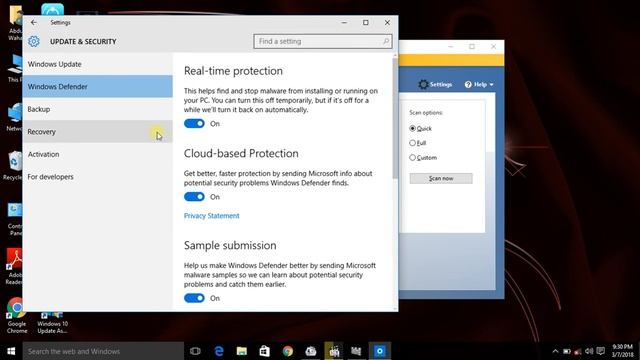
Task: Open the Backup section
Action: [98, 109]
